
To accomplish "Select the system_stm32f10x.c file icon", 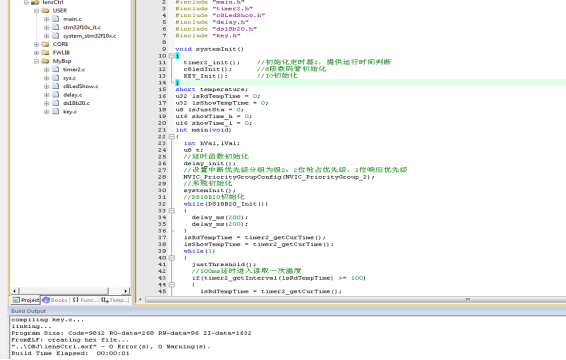I will coord(56,35).
